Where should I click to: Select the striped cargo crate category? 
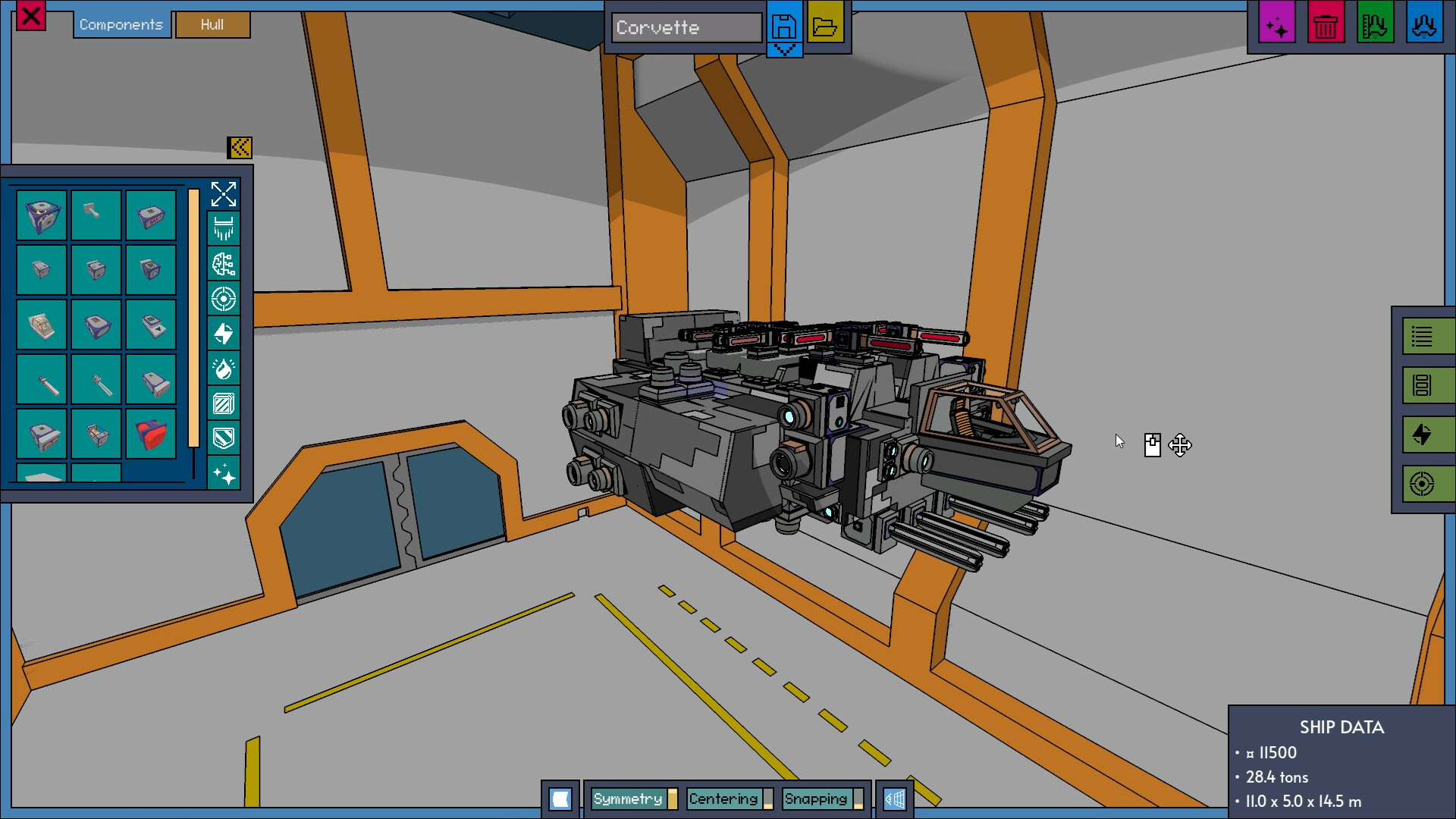[x=224, y=403]
